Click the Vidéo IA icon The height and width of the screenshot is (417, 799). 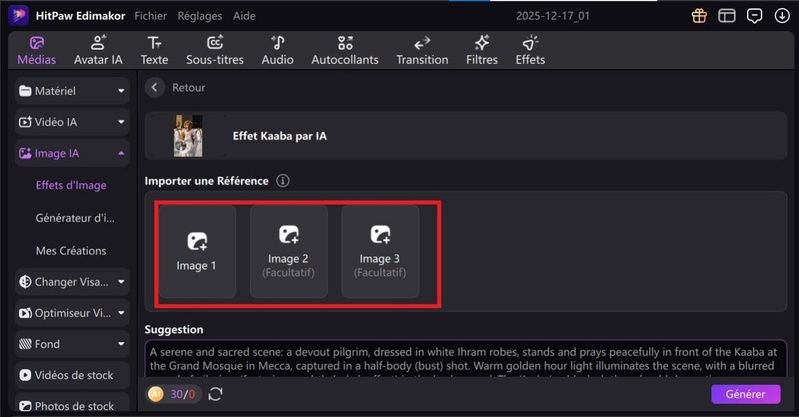point(25,122)
